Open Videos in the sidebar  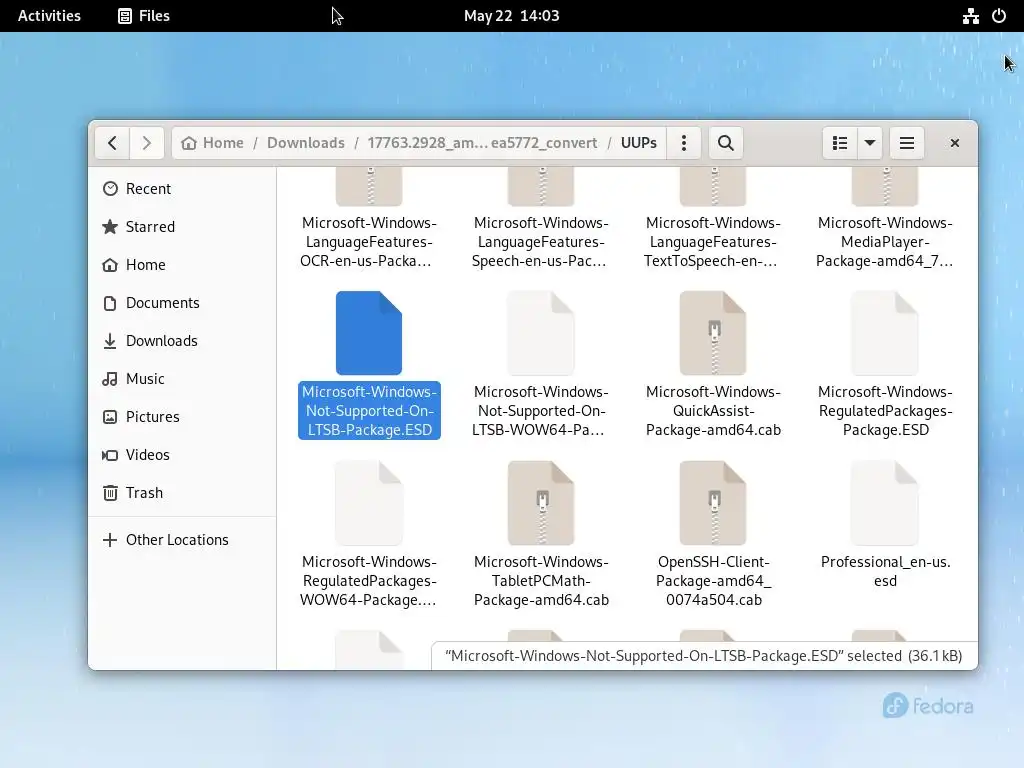(x=182, y=455)
